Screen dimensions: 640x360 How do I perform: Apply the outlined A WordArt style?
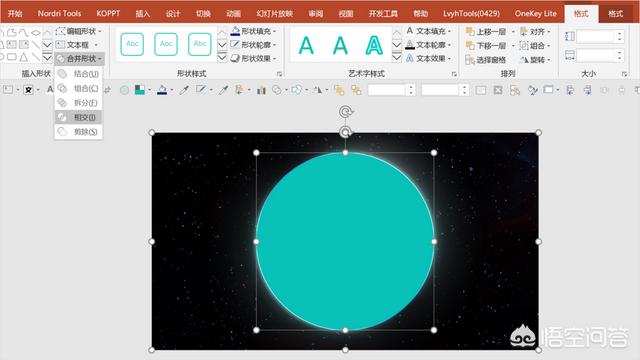tap(374, 45)
